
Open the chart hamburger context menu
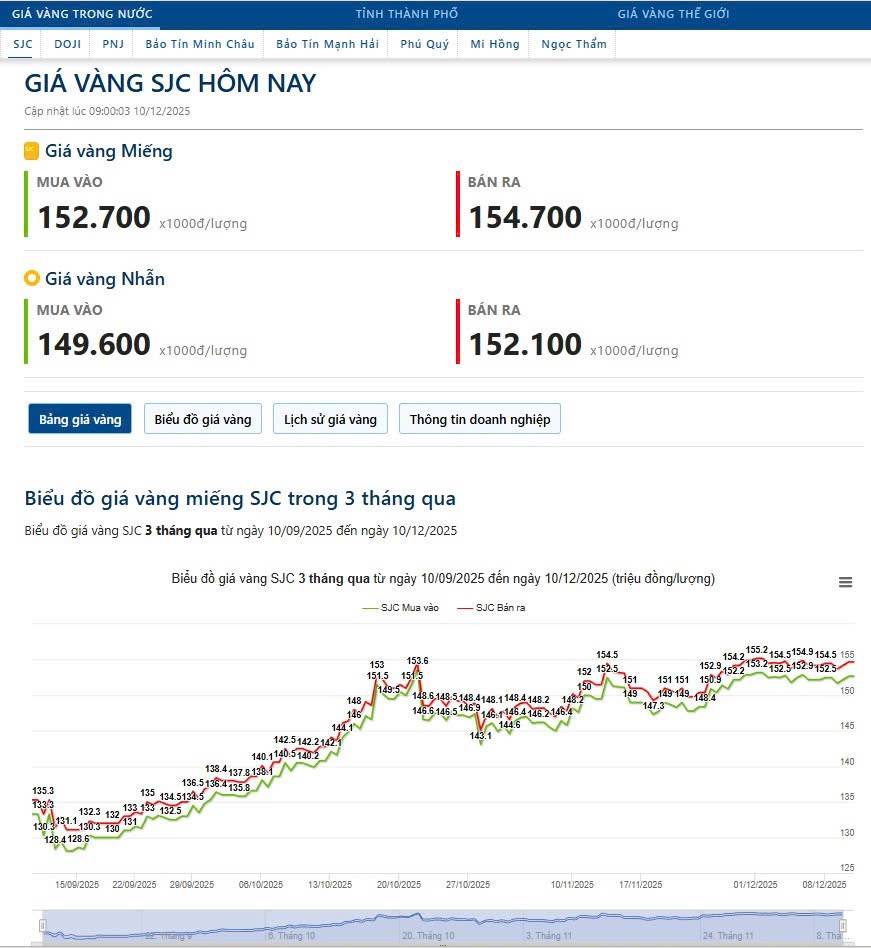click(845, 582)
